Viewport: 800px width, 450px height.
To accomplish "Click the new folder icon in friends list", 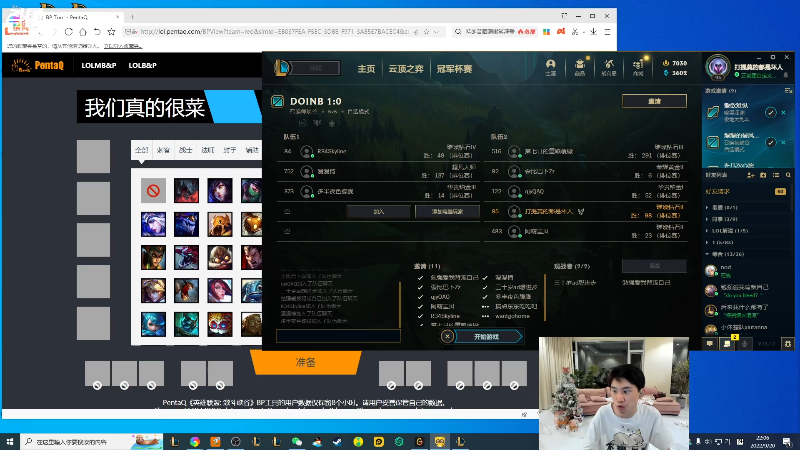I will (763, 175).
